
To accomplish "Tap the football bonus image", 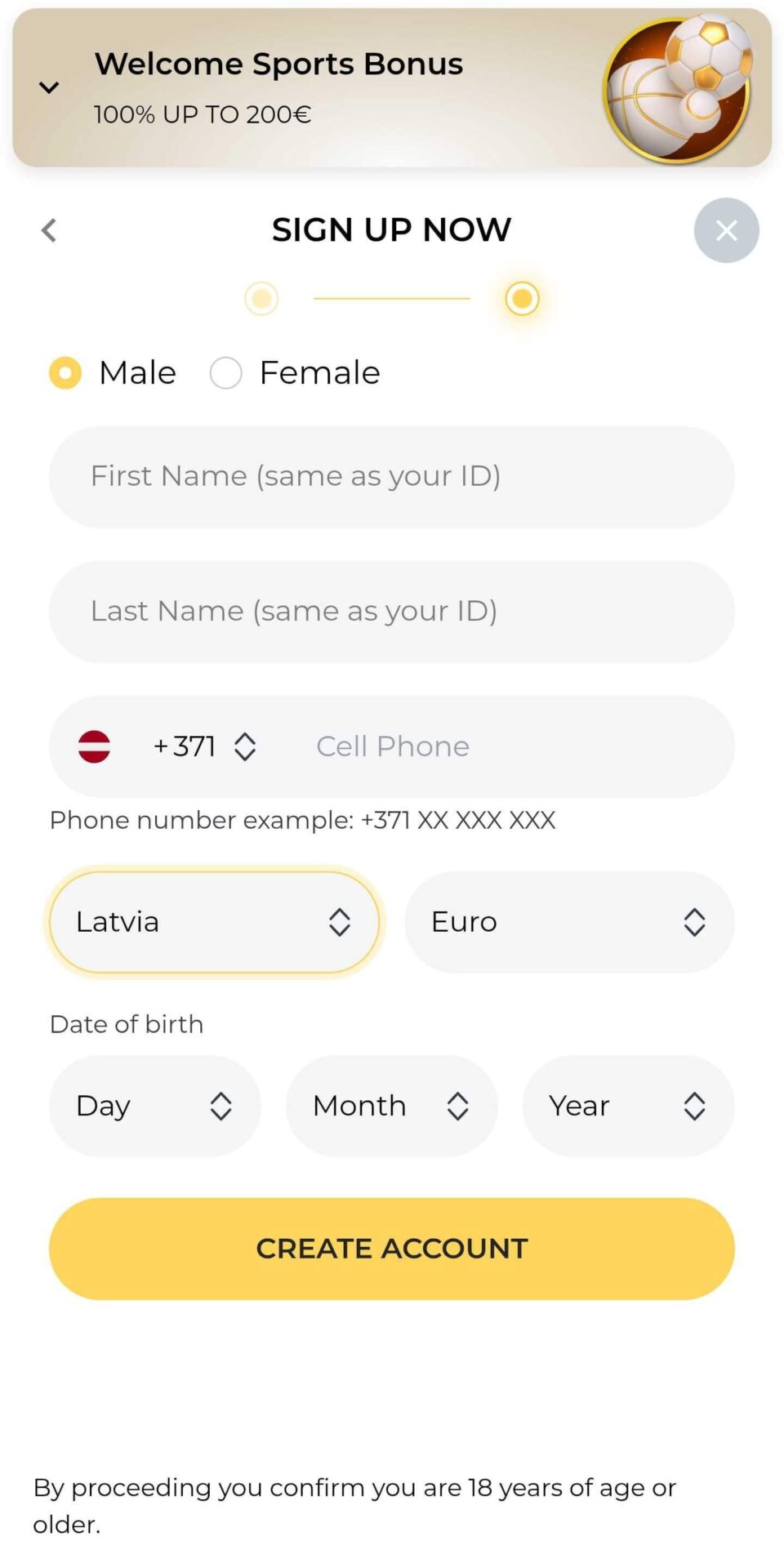I will pyautogui.click(x=678, y=88).
